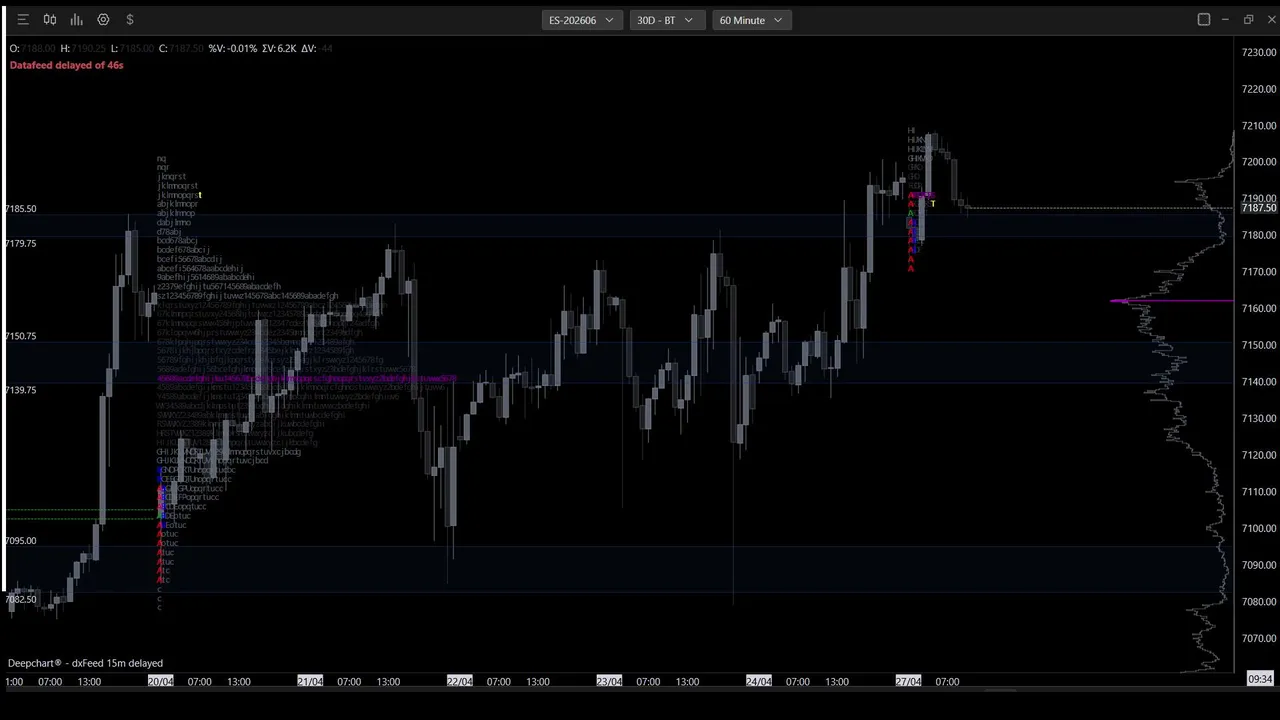Click the Datafeed delayed of 46s warning
Screen dimensions: 1280x720
(67, 65)
